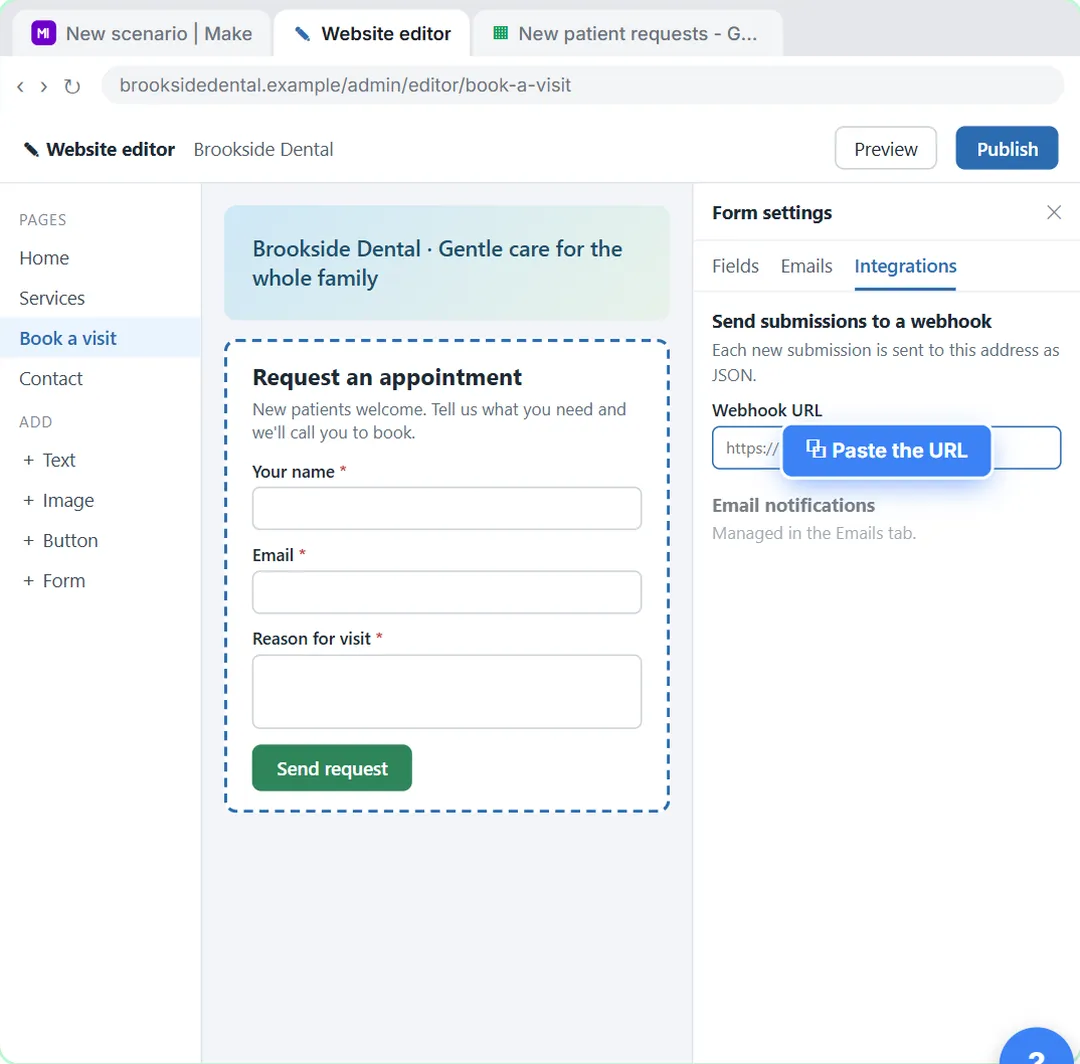Switch to the New scenario Make tab
Viewport: 1080px width, 1064px height.
(142, 33)
